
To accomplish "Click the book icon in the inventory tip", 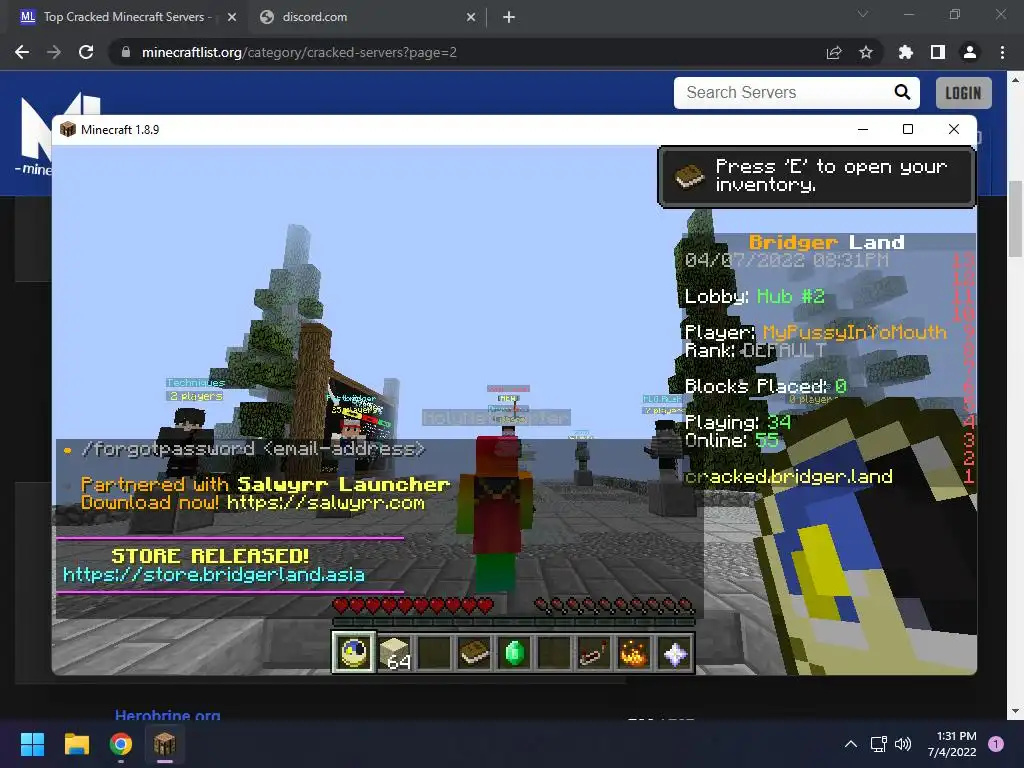I will 689,176.
